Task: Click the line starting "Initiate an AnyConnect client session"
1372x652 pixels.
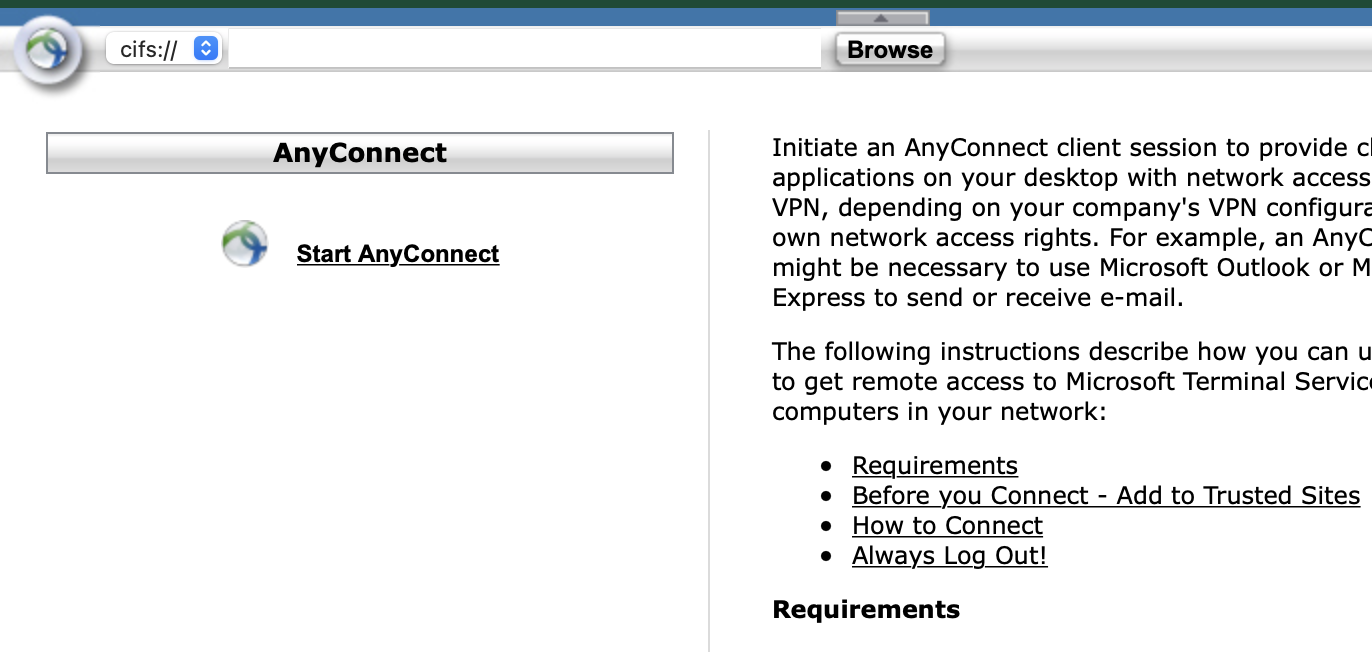Action: pyautogui.click(x=1070, y=148)
